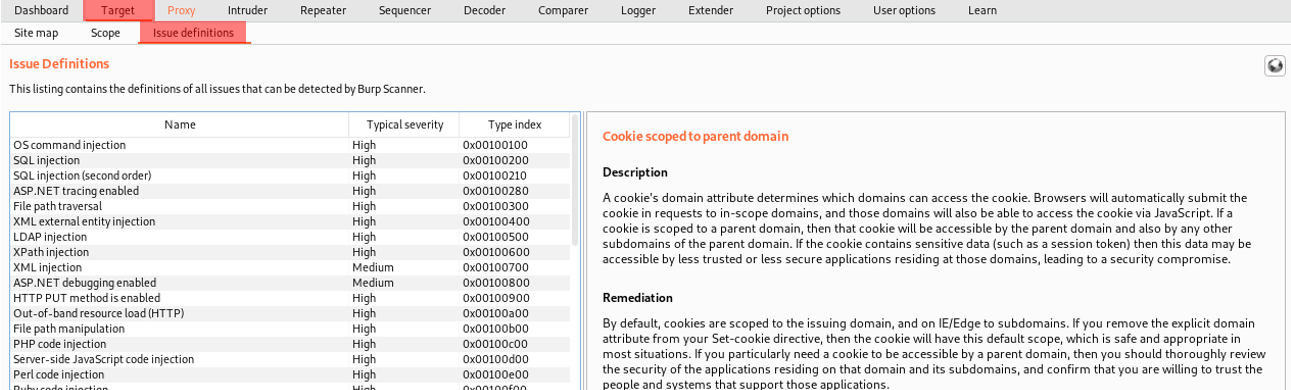Select HTTP PUT method is enabled row

[290, 298]
